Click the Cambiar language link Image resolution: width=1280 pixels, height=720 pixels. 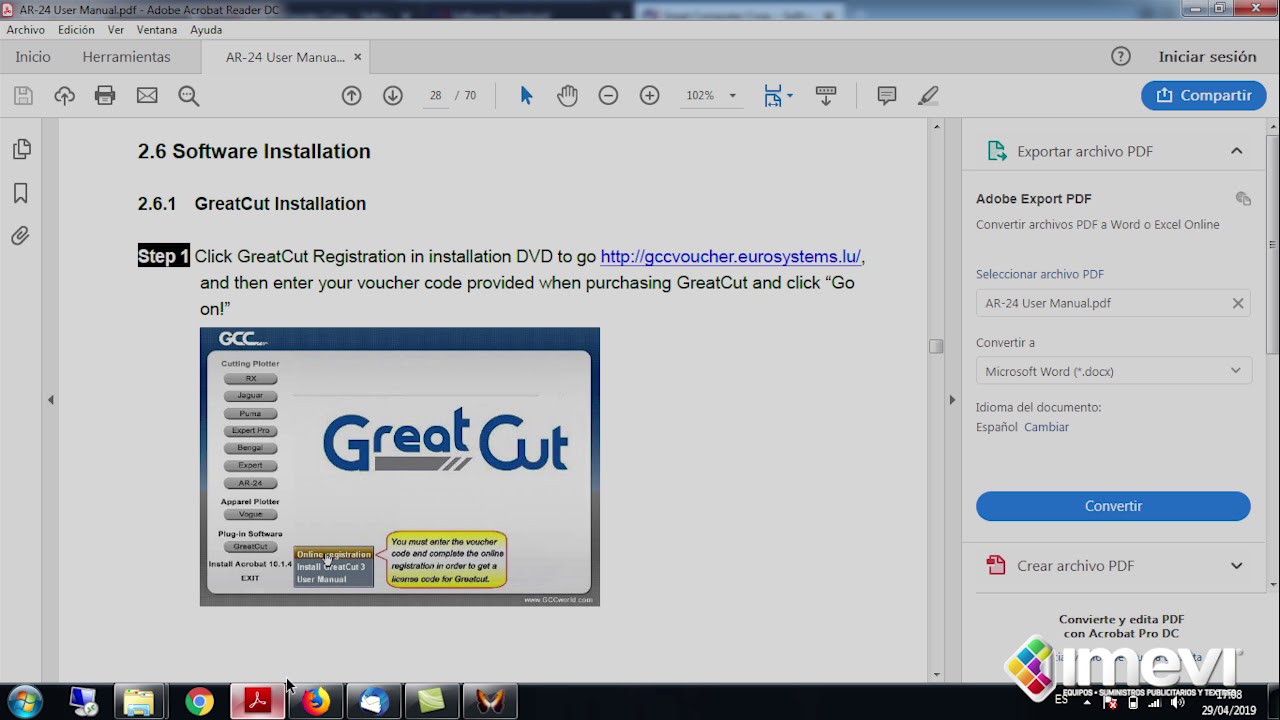pyautogui.click(x=1046, y=427)
